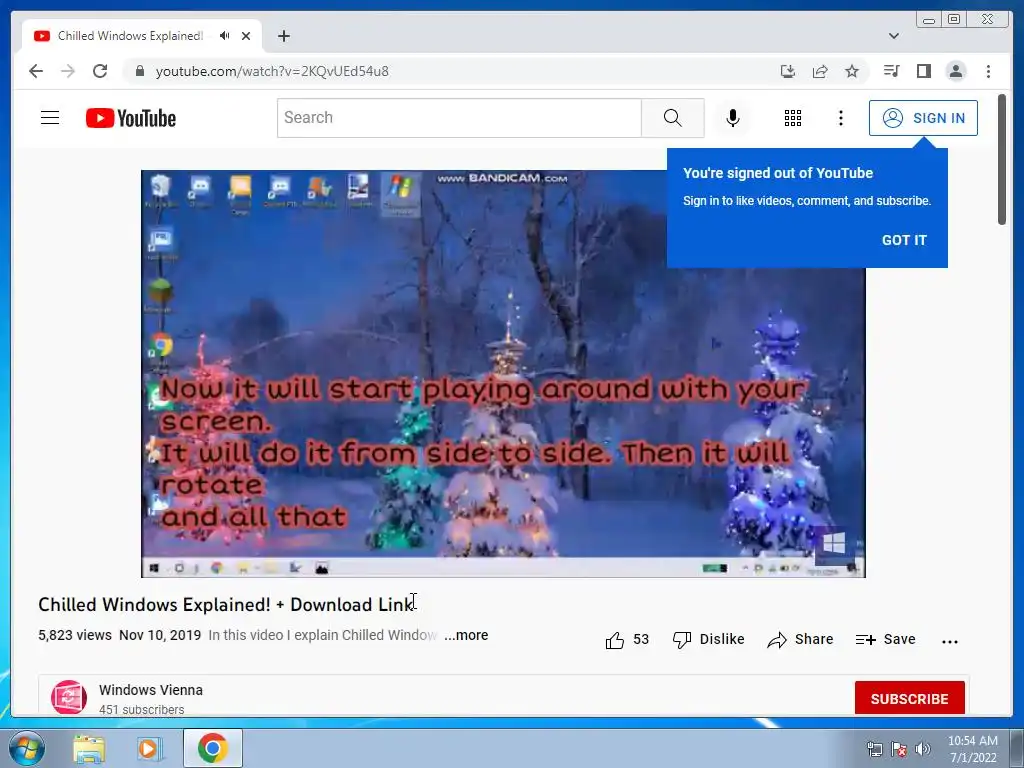
Task: Reload the page
Action: point(100,71)
